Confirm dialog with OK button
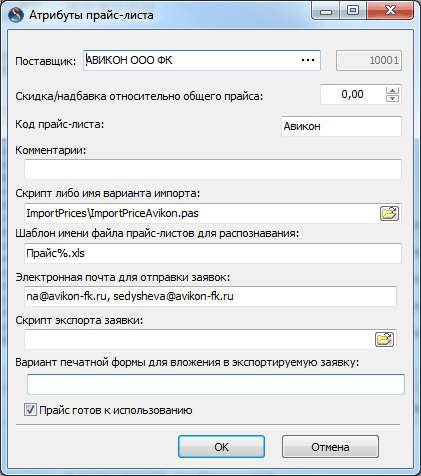The width and height of the screenshot is (421, 476). click(x=221, y=447)
